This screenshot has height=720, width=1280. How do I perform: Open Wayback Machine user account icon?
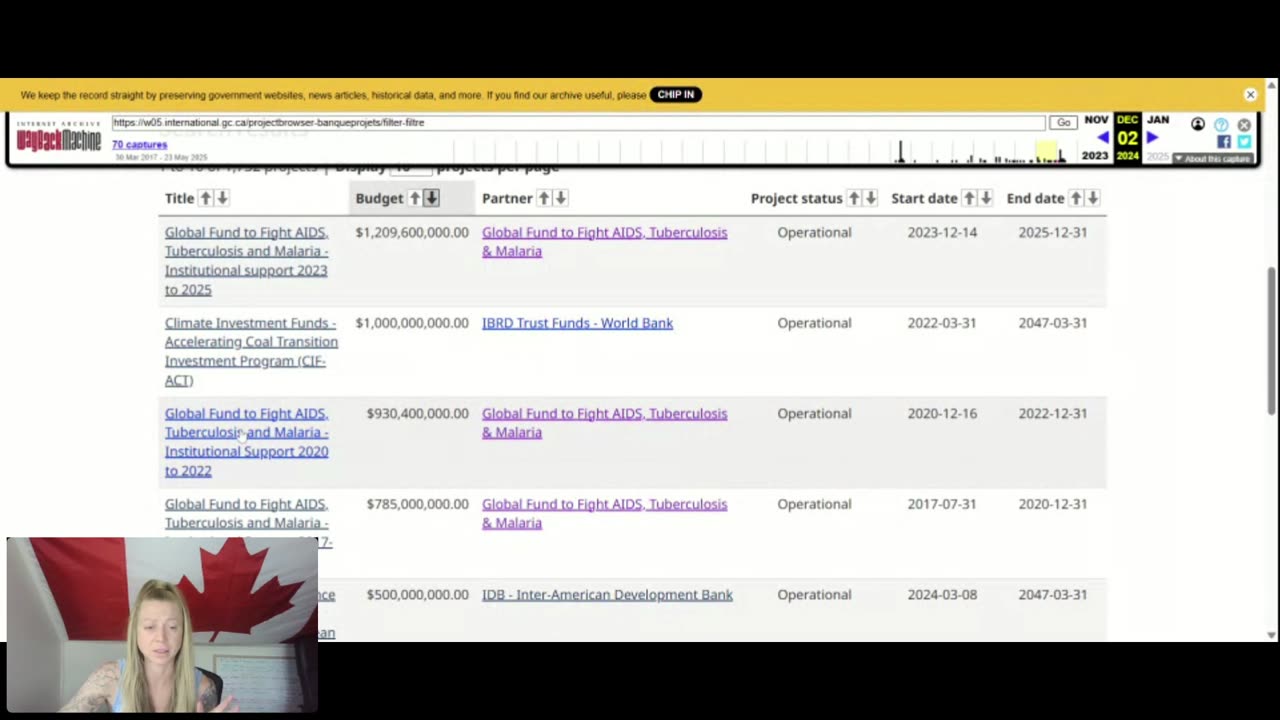pos(1198,124)
